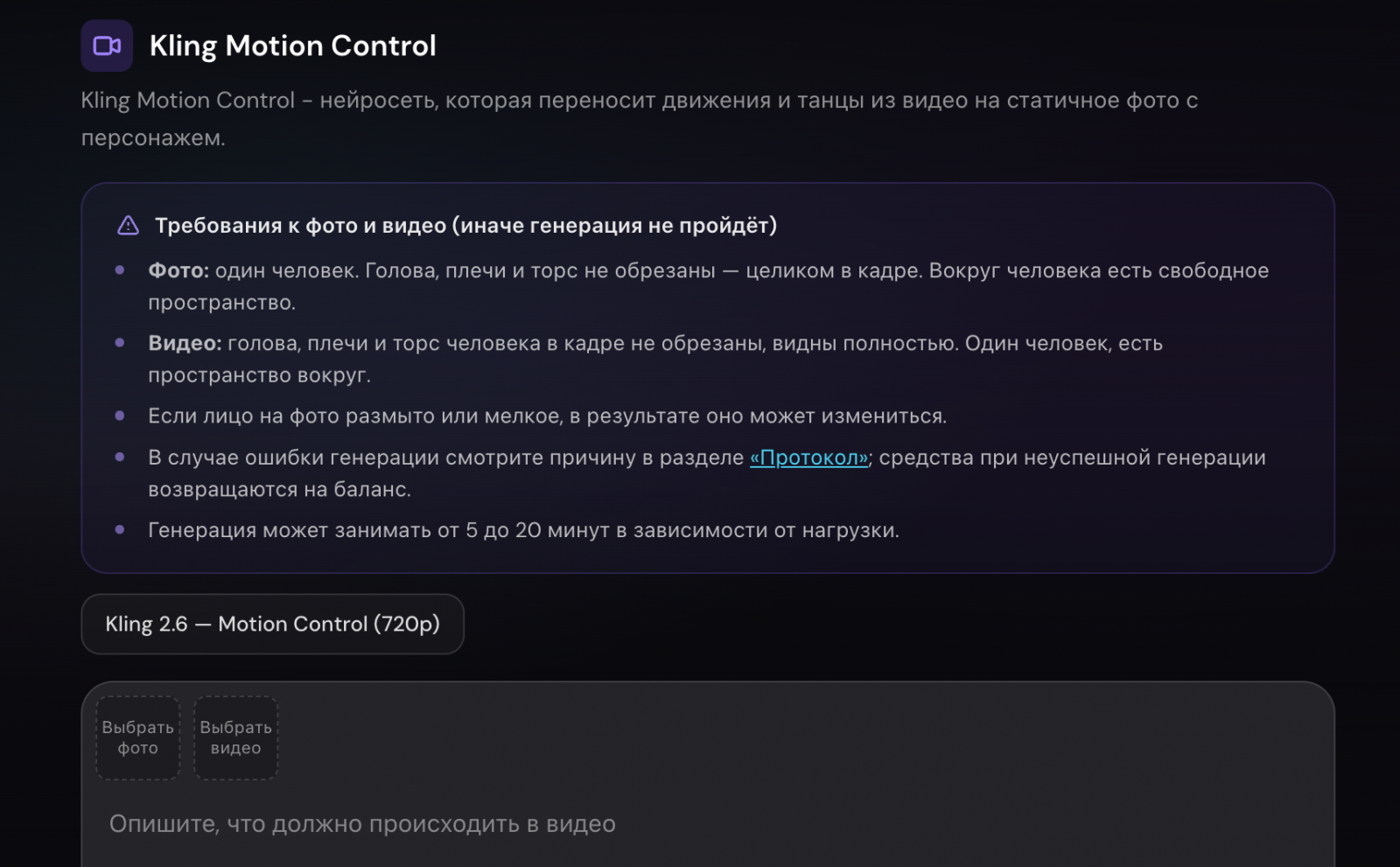This screenshot has height=867, width=1400.
Task: Click the bullet beside the generation time note
Action: (x=119, y=531)
